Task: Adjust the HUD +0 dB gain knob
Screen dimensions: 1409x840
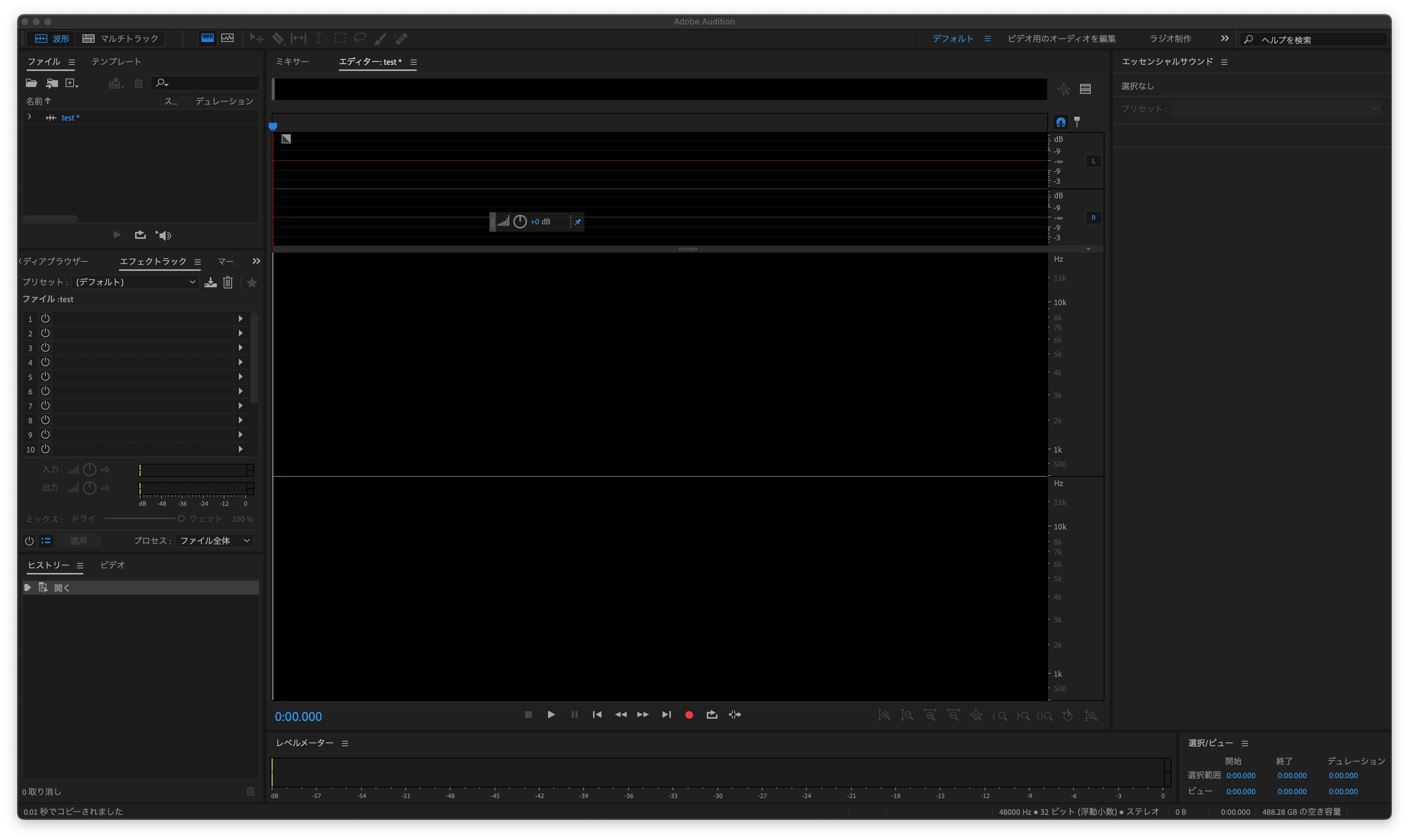Action: 520,221
